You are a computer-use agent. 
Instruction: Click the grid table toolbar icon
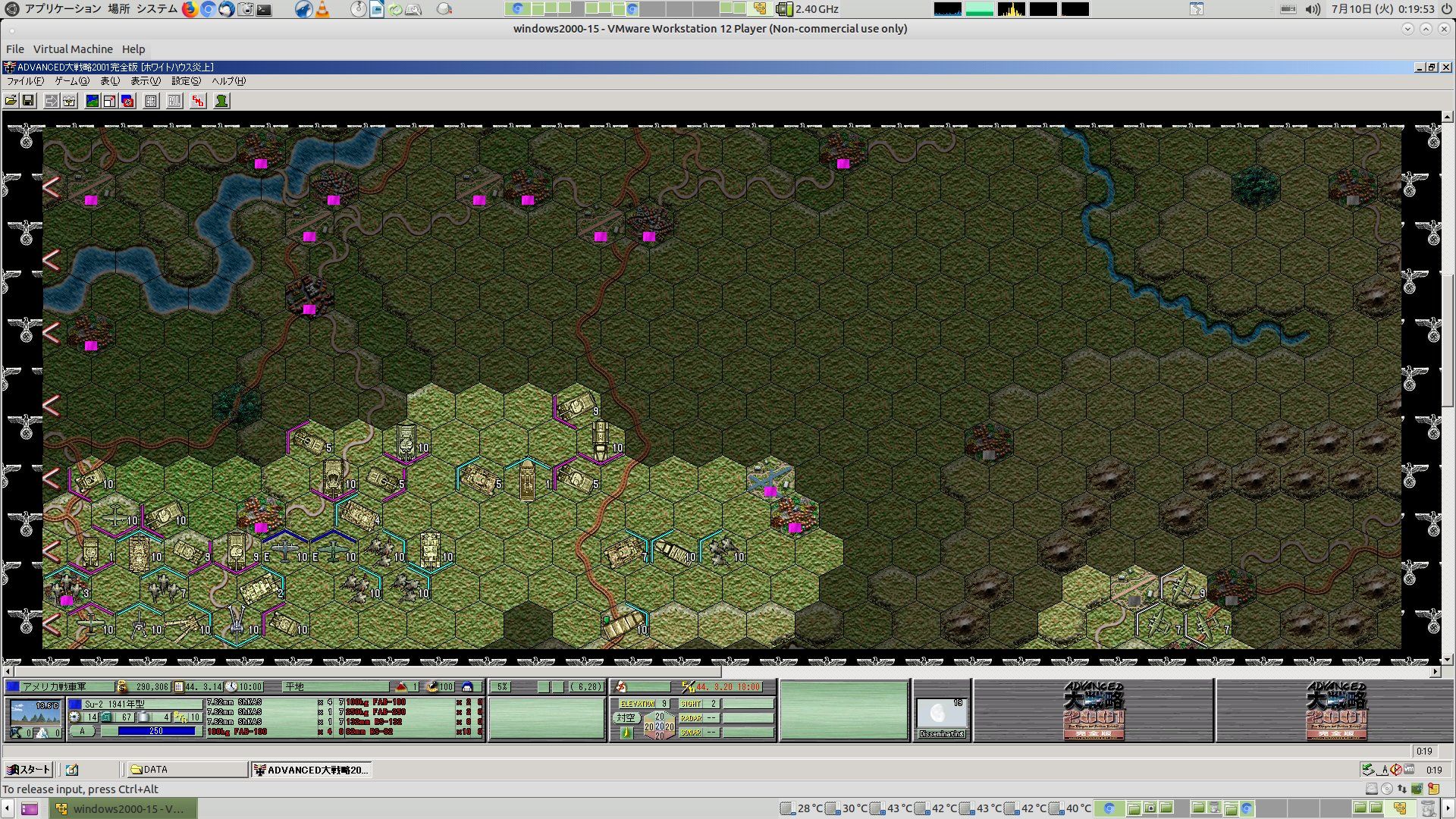pos(151,101)
